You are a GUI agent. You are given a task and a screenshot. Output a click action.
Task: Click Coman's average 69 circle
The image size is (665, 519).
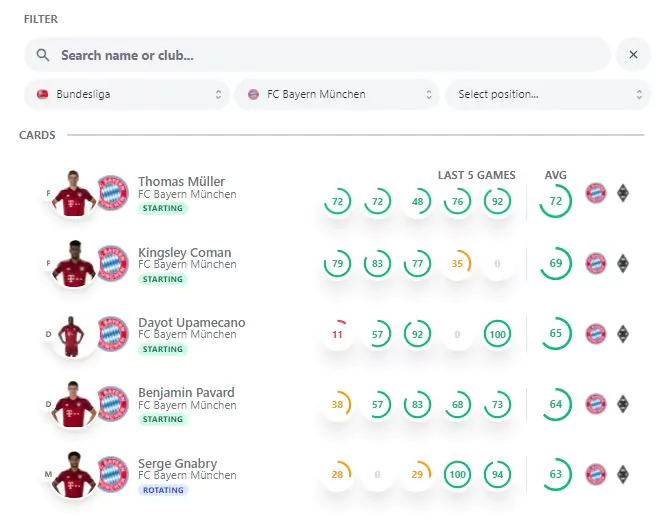(x=556, y=263)
